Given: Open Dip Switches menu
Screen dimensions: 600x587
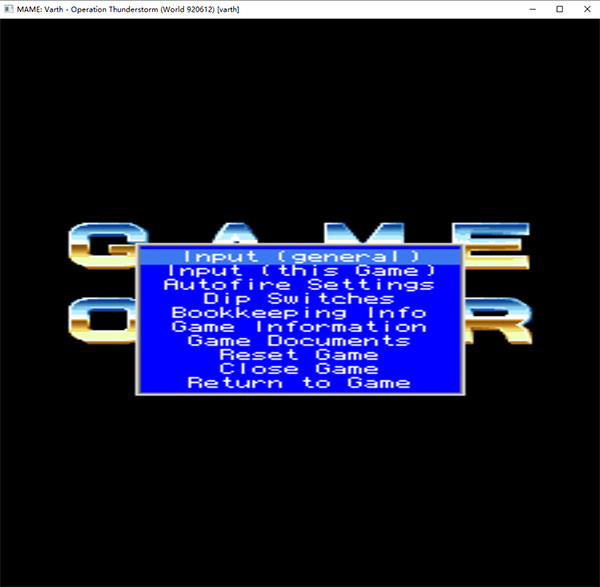Looking at the screenshot, I should click(x=300, y=298).
